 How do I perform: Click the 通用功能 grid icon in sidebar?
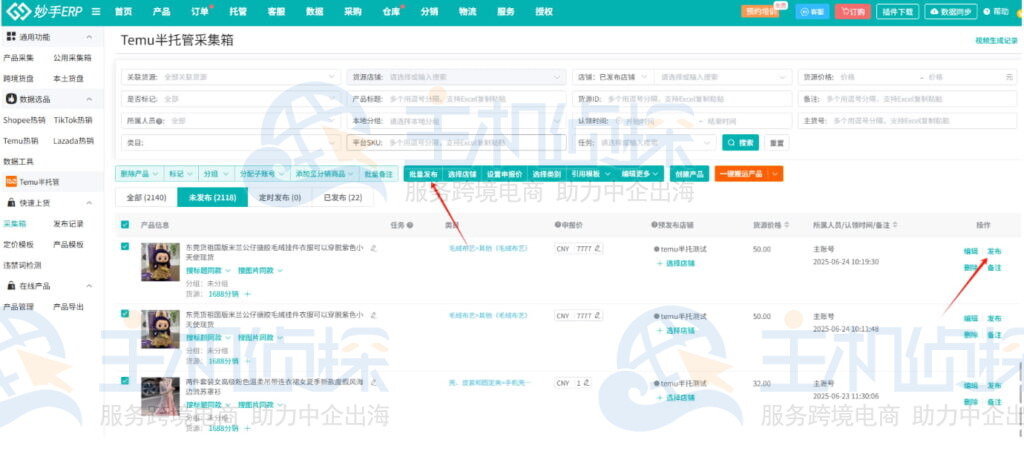pos(10,37)
